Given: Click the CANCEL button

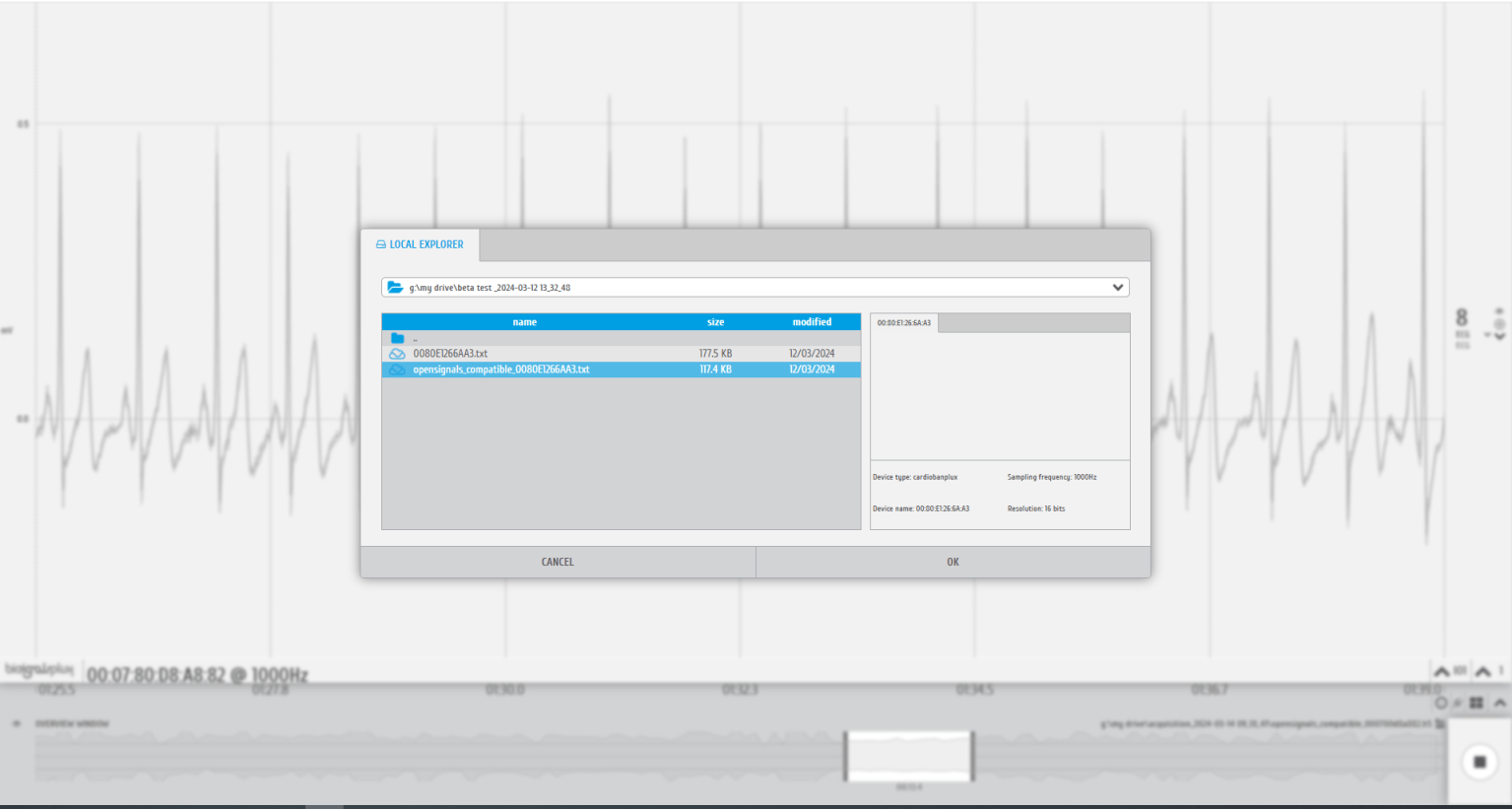Looking at the screenshot, I should click(558, 561).
